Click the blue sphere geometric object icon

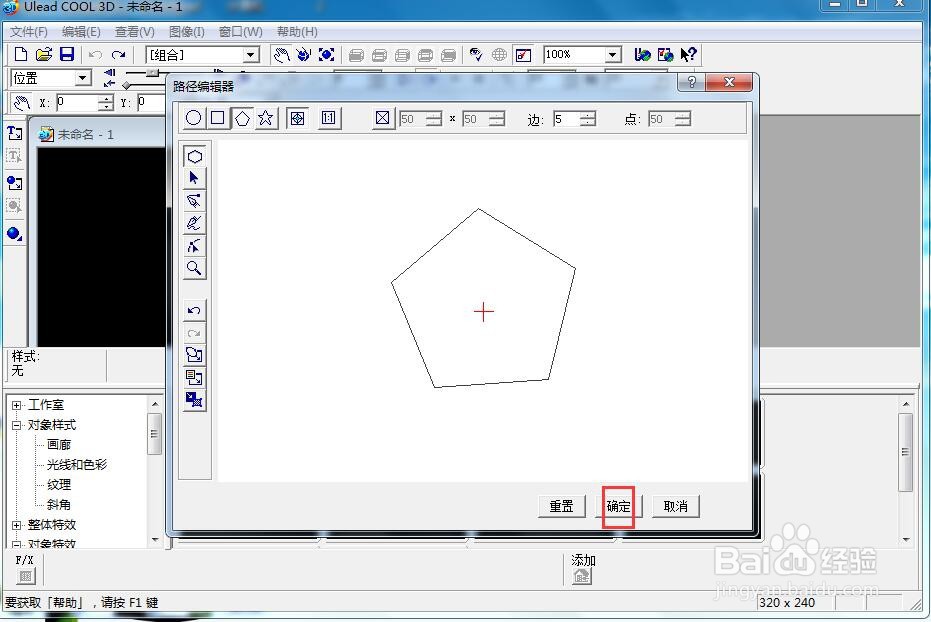click(14, 233)
